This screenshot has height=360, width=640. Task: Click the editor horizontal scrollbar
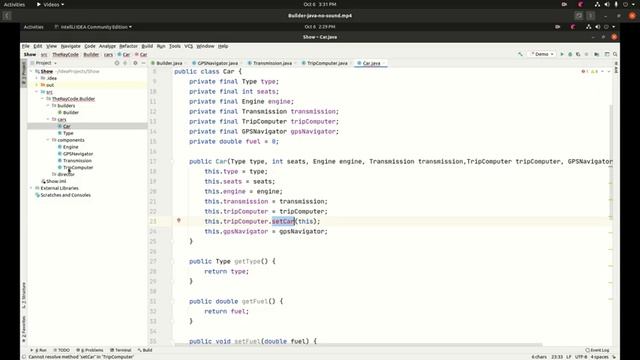(x=358, y=345)
